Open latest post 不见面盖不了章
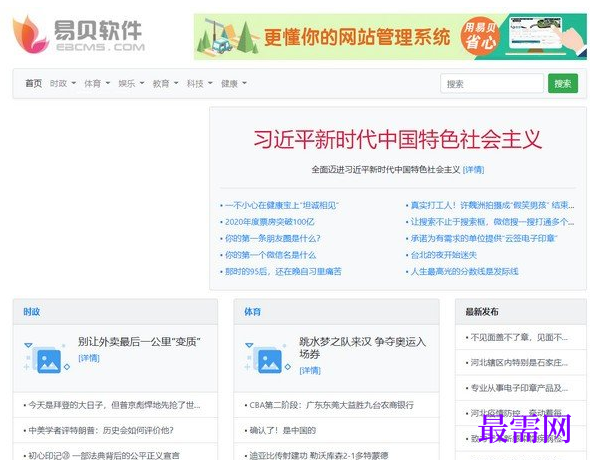Viewport: 590px width, 460px height. pos(519,337)
